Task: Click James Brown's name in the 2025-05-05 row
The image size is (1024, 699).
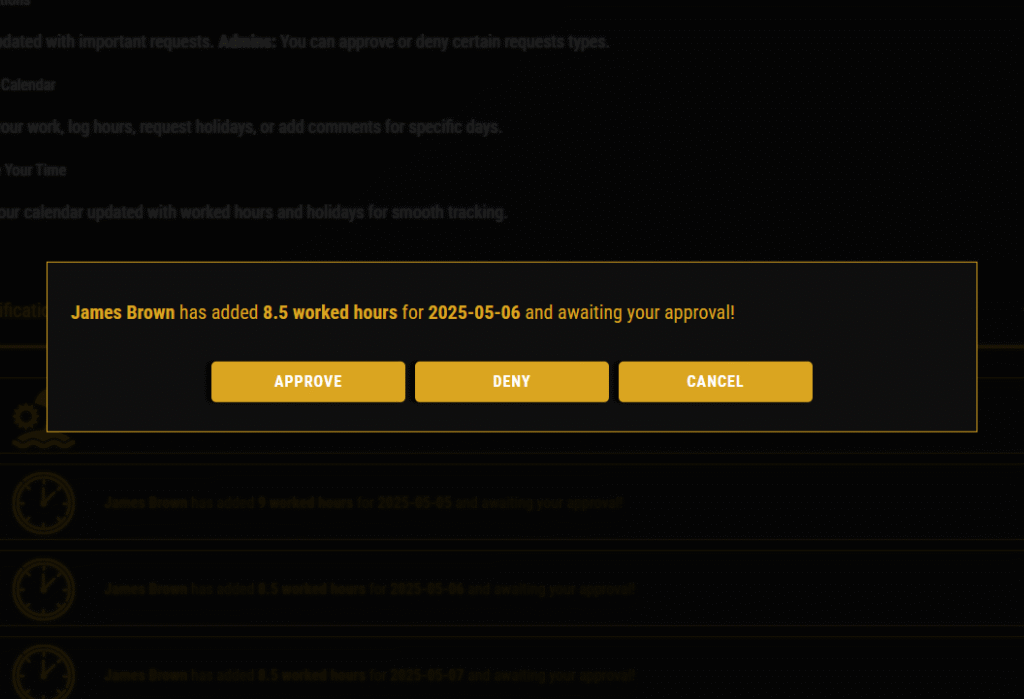Action: [146, 502]
